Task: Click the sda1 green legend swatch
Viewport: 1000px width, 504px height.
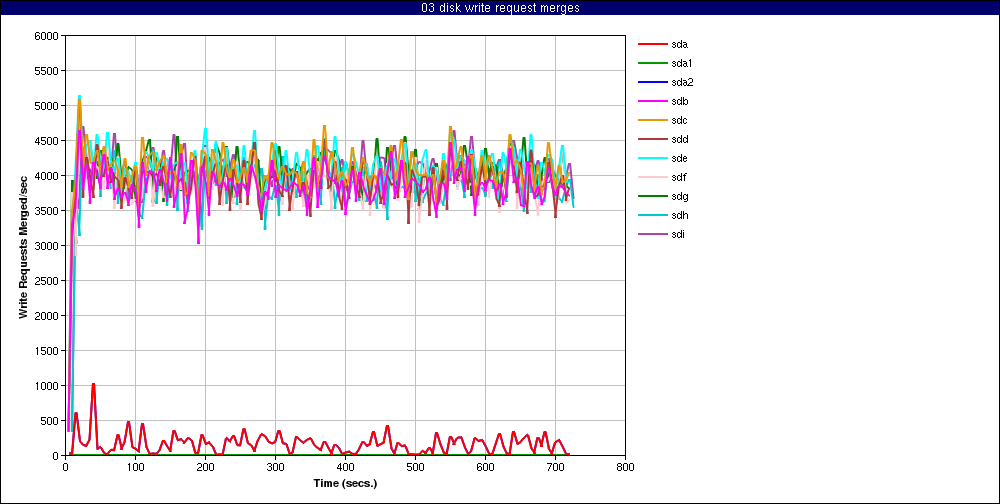Action: [652, 63]
